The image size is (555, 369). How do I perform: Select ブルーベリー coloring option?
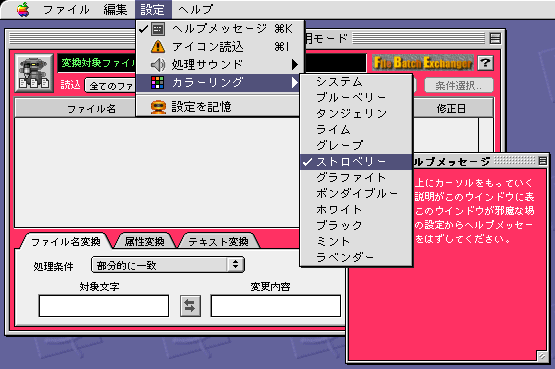pyautogui.click(x=356, y=97)
